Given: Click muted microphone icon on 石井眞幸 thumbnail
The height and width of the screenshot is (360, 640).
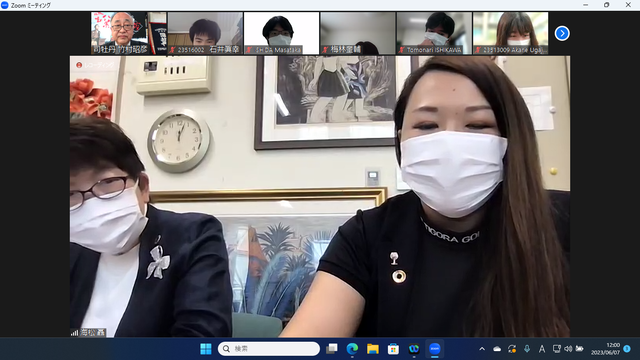Looking at the screenshot, I should click(x=173, y=50).
